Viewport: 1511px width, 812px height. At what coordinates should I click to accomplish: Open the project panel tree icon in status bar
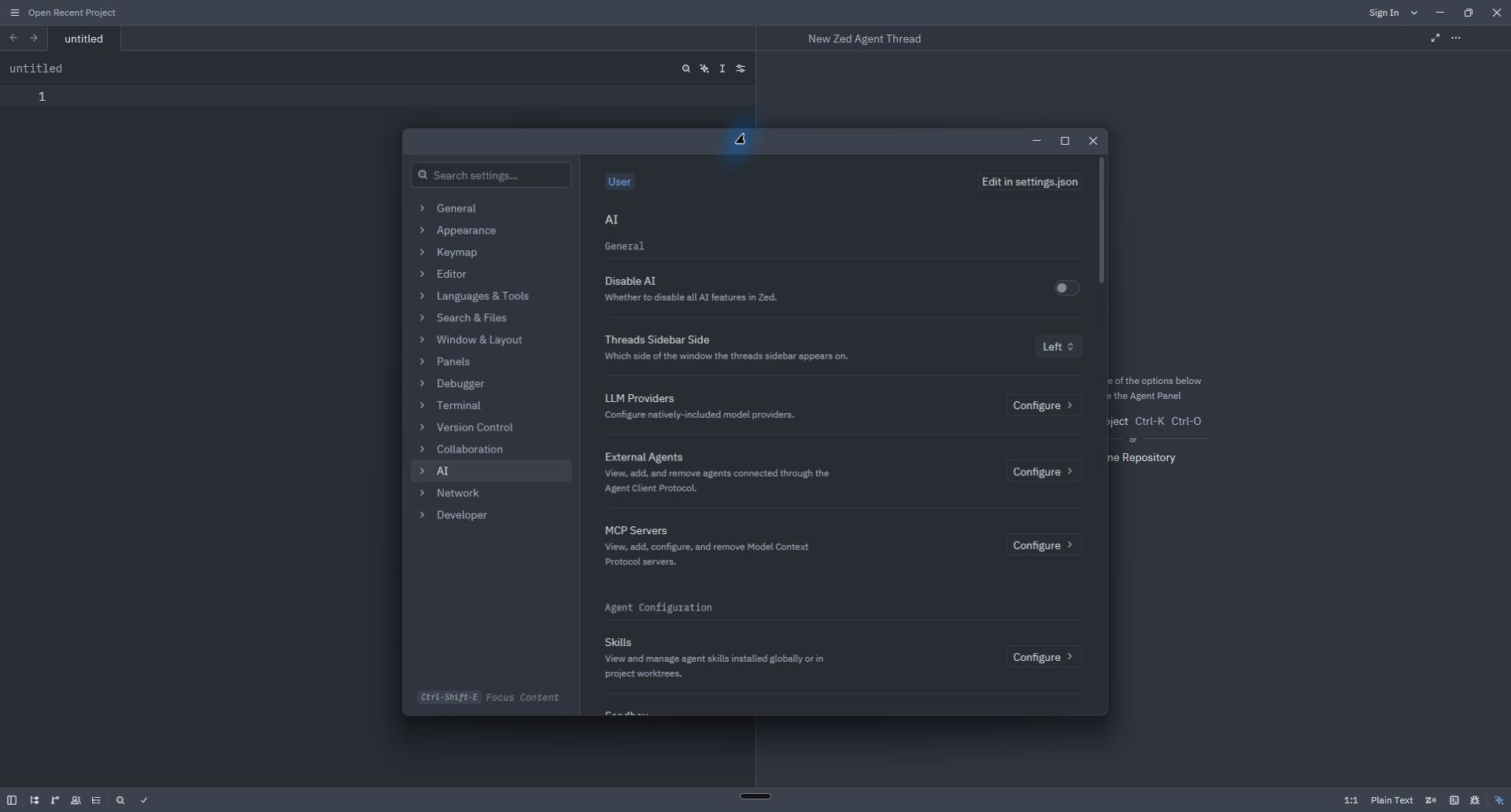point(34,801)
